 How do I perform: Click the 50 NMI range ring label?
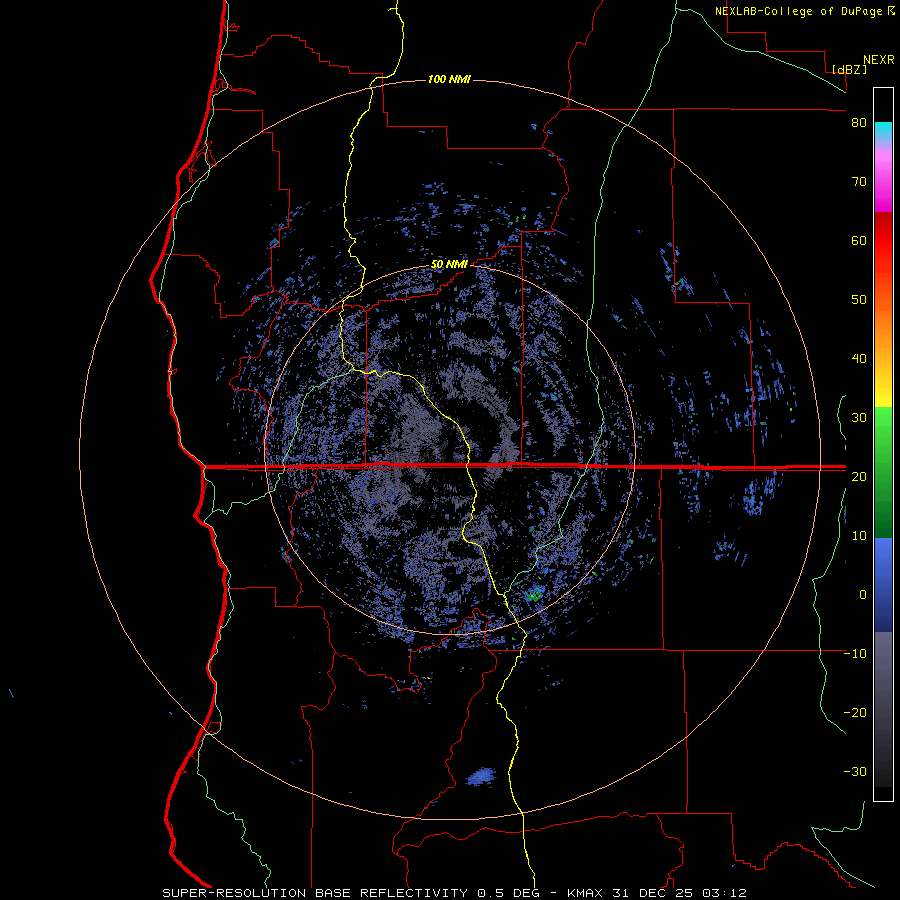tap(449, 264)
